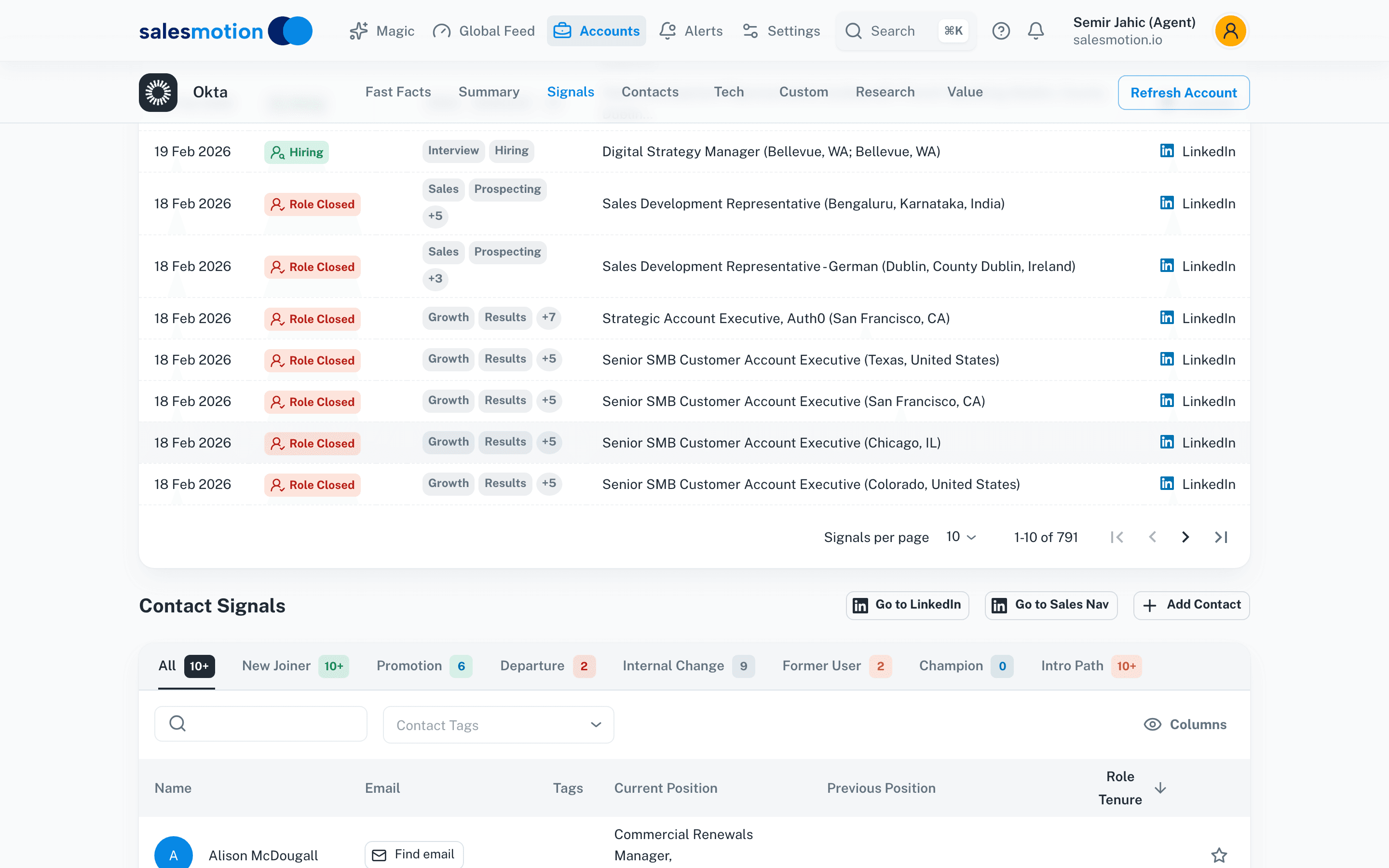
Task: Select Intro Path tab
Action: (x=1091, y=666)
